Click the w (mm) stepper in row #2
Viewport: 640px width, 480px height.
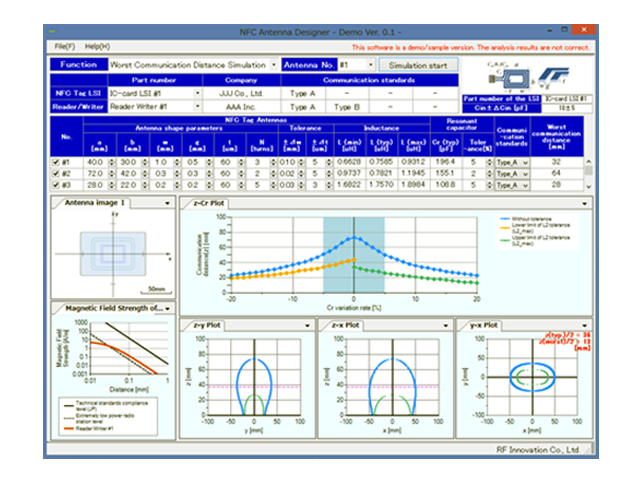tap(177, 174)
